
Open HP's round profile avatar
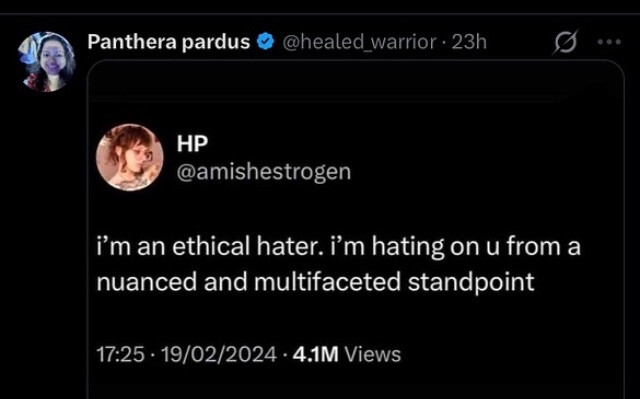[130, 157]
